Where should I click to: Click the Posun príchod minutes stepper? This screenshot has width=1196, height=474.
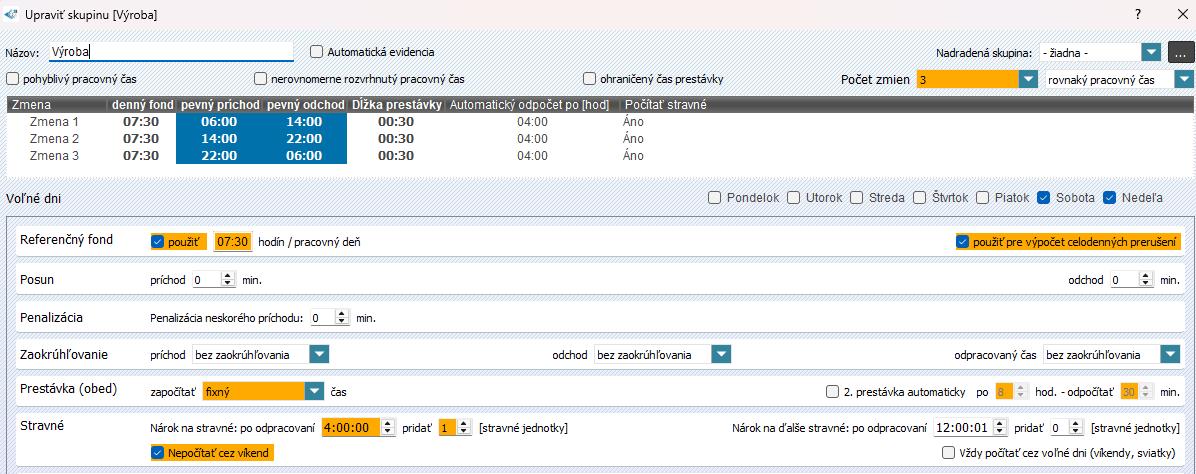(229, 281)
